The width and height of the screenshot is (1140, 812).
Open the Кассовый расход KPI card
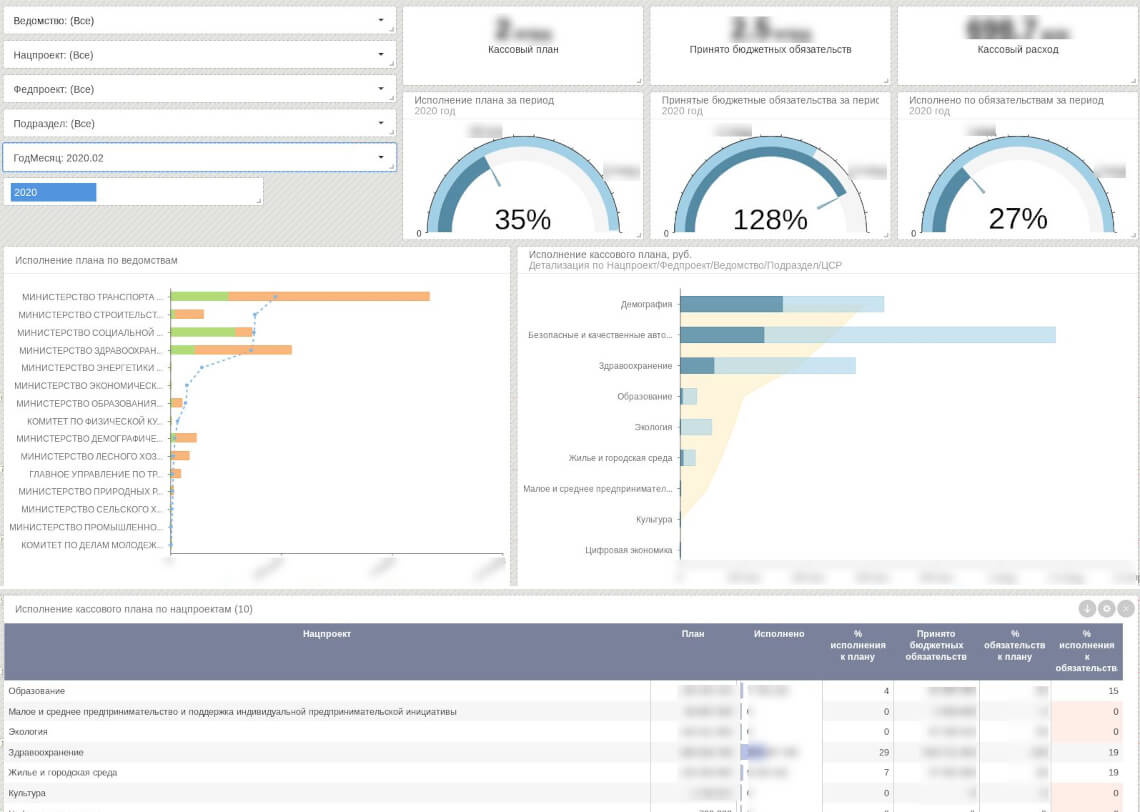pos(1018,45)
